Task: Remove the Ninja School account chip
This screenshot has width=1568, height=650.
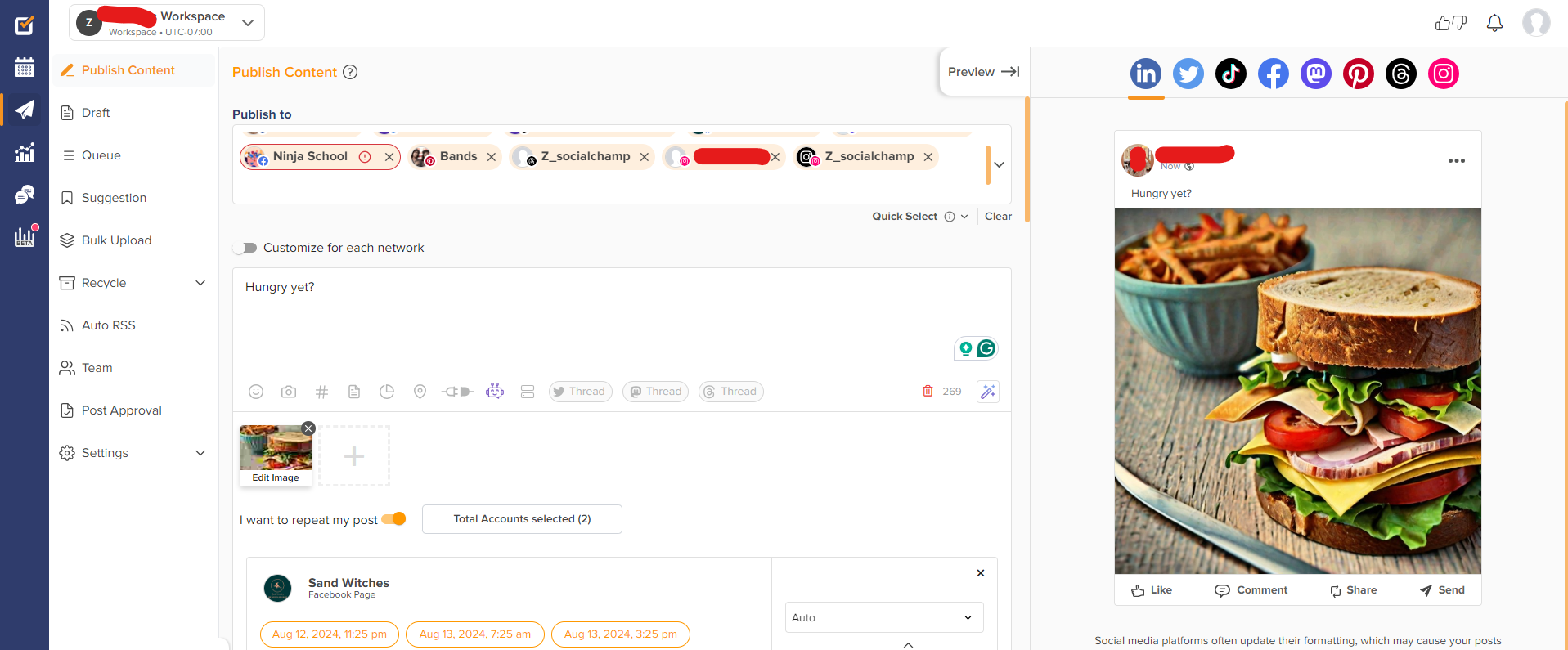Action: click(x=389, y=157)
